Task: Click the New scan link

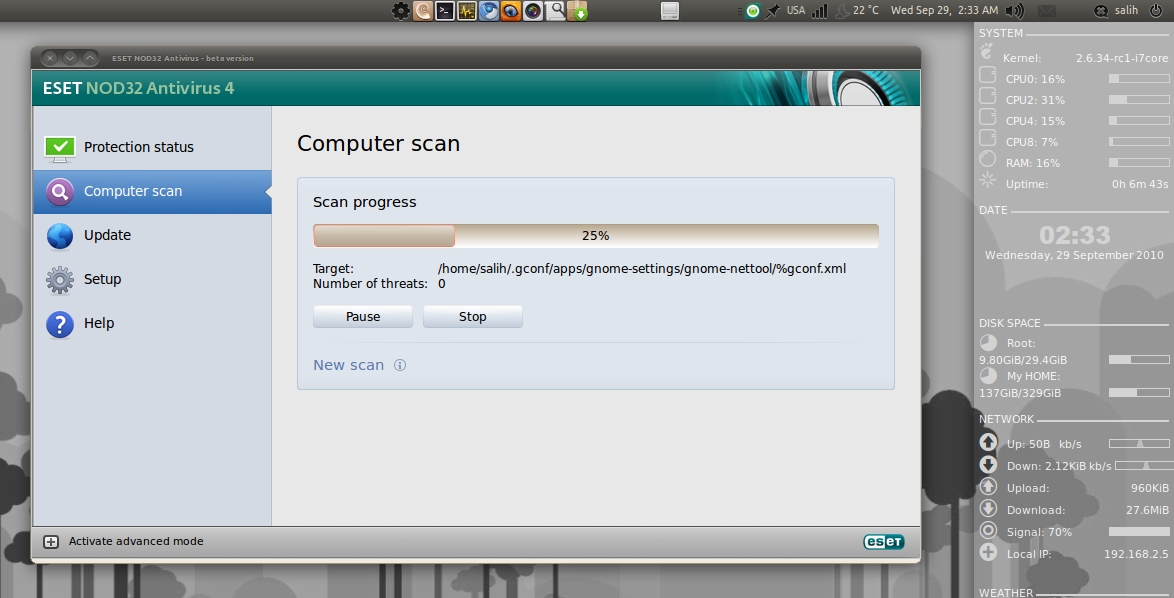Action: [348, 365]
